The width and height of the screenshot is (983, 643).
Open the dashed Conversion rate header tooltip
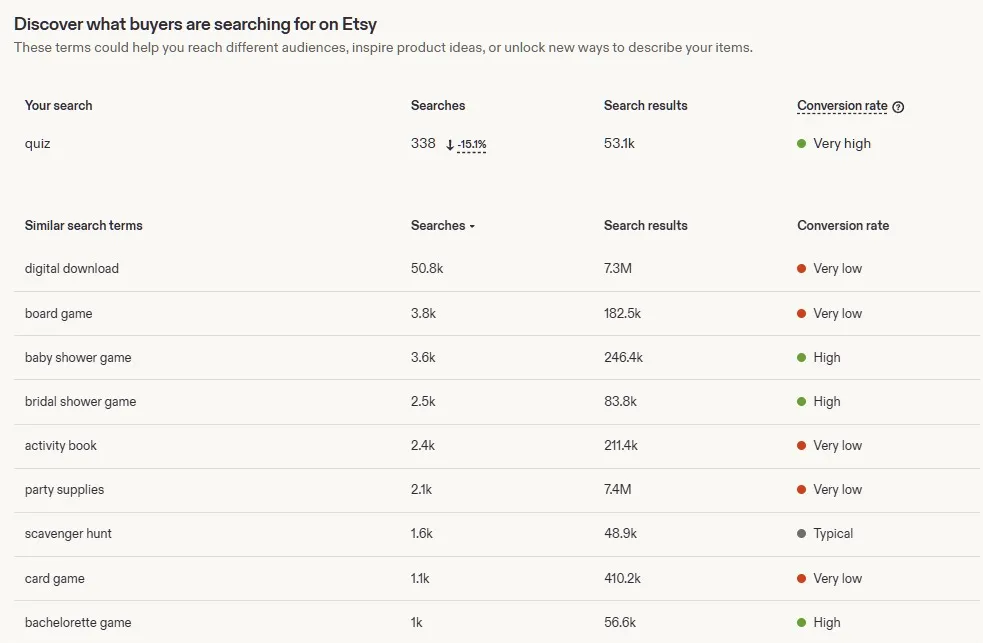(x=842, y=106)
